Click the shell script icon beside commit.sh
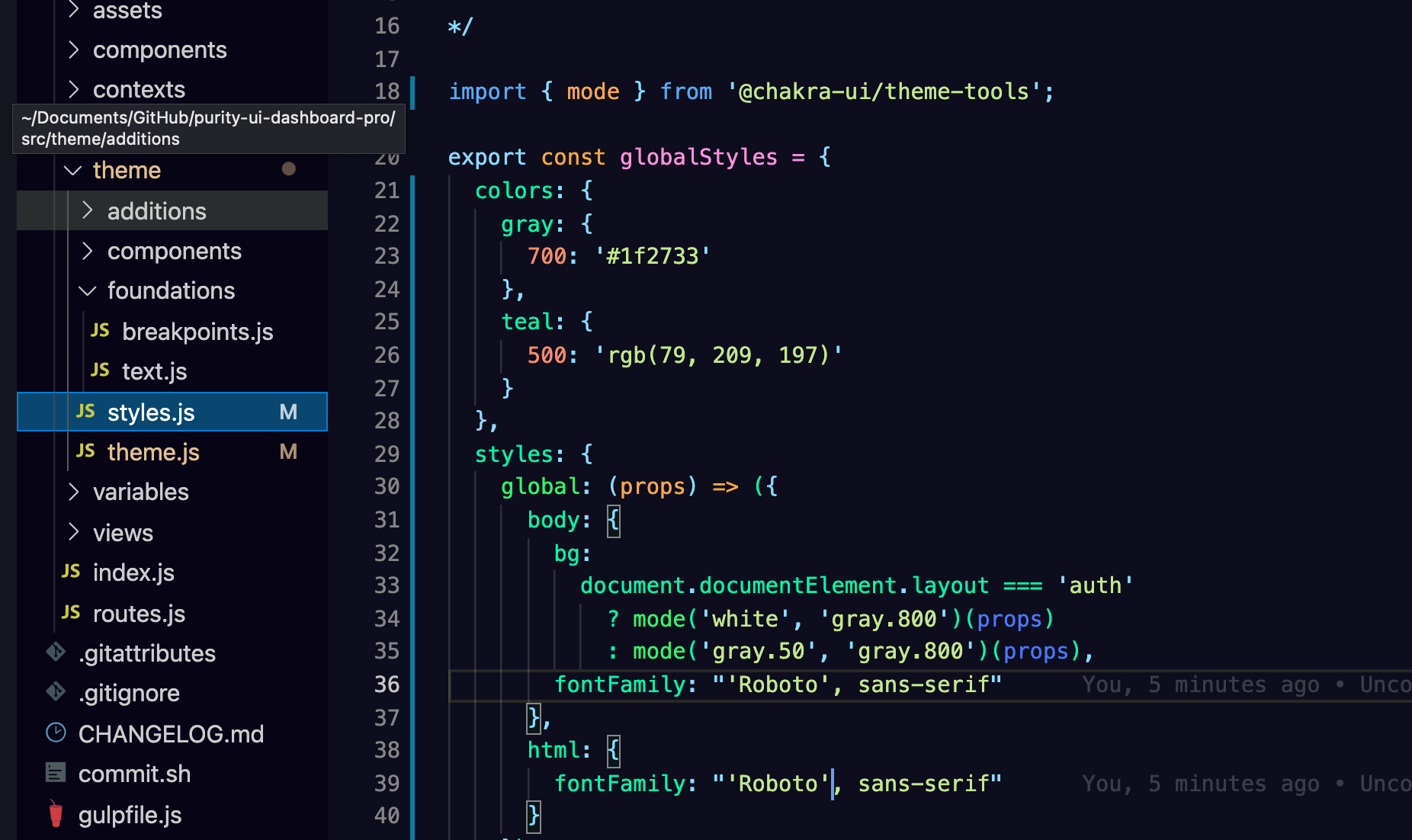This screenshot has width=1412, height=840. (x=56, y=773)
